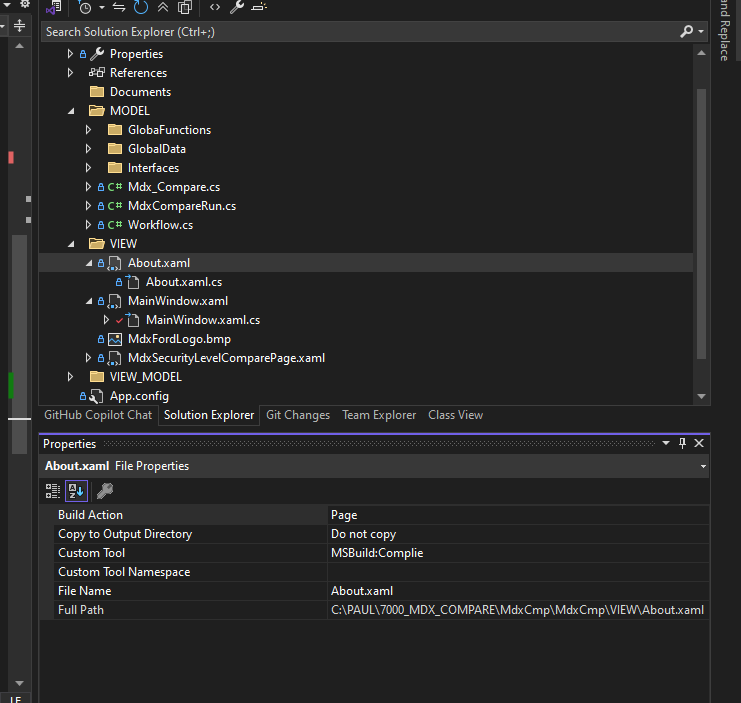Expand the References node
741x703 pixels.
pos(70,73)
